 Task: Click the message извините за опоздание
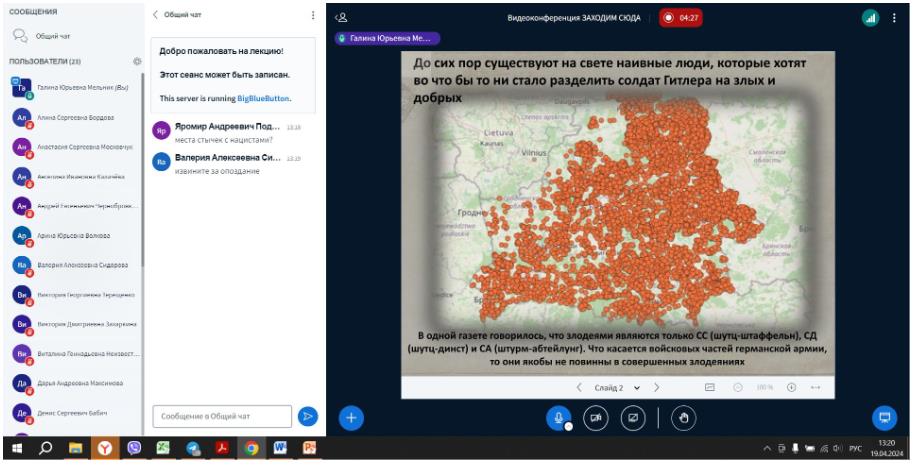tap(217, 171)
